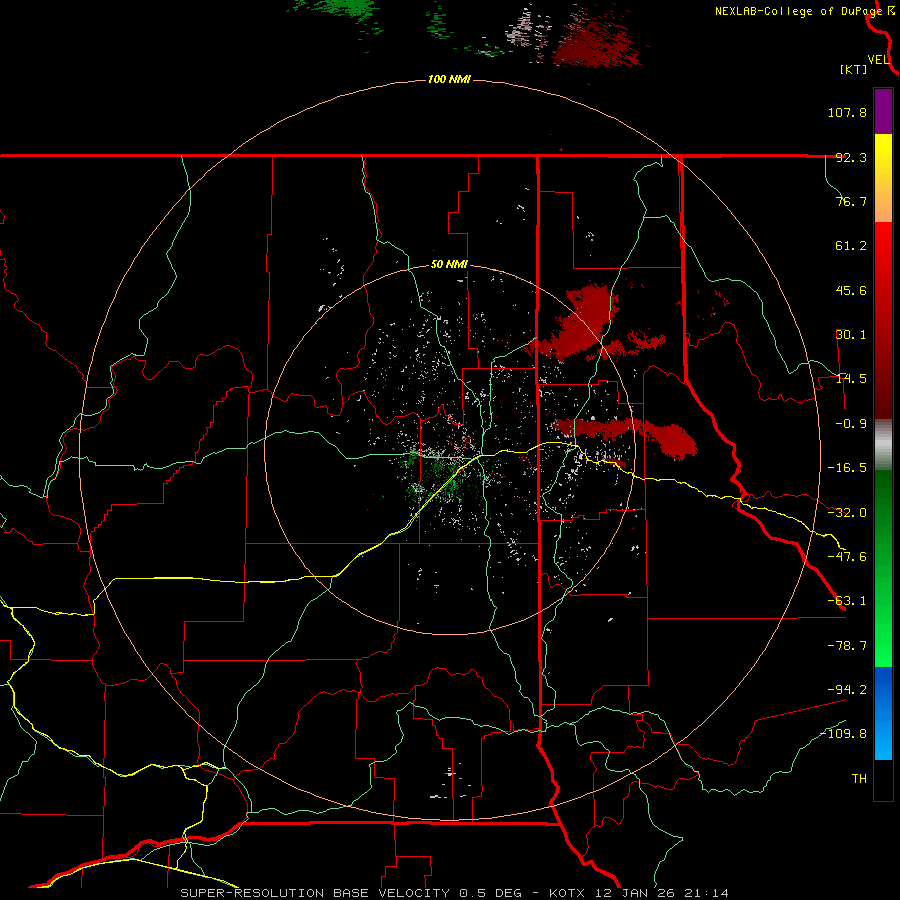Click the 45.6 scale value
This screenshot has width=900, height=900.
coord(851,290)
